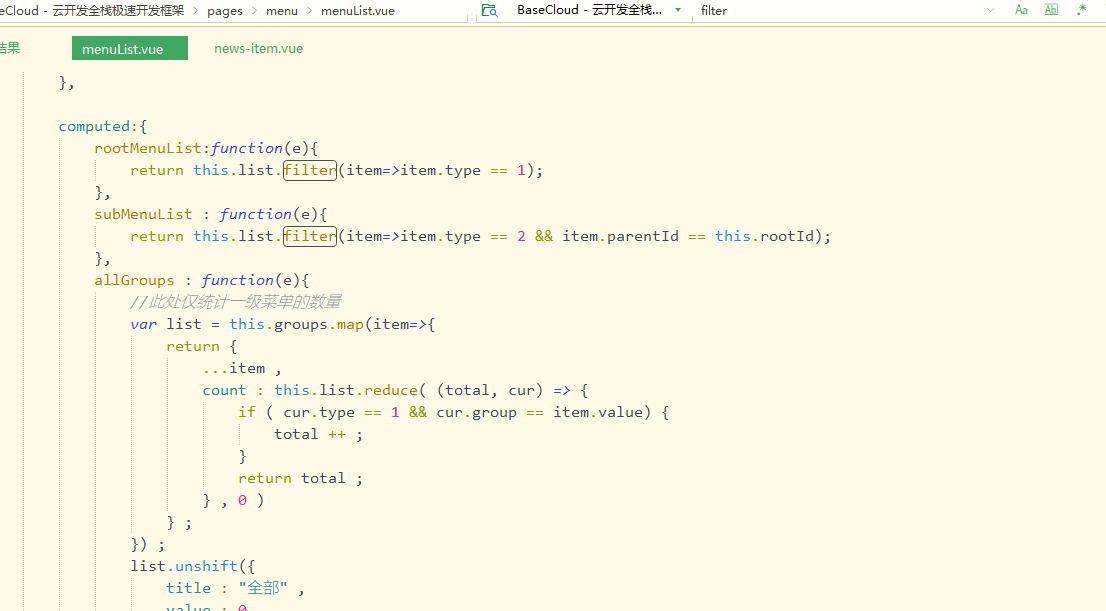Click cur.group in the if condition
Viewport: 1106px width, 611px height.
(476, 412)
